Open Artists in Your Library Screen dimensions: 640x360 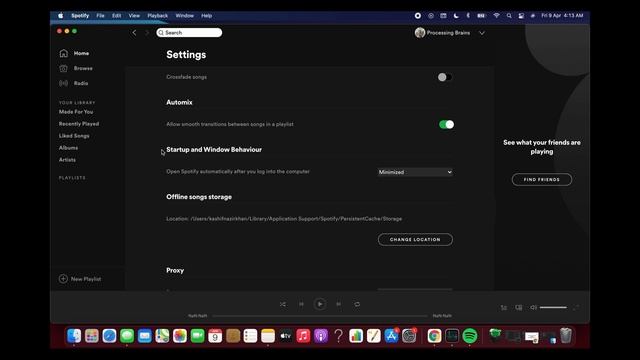67,160
